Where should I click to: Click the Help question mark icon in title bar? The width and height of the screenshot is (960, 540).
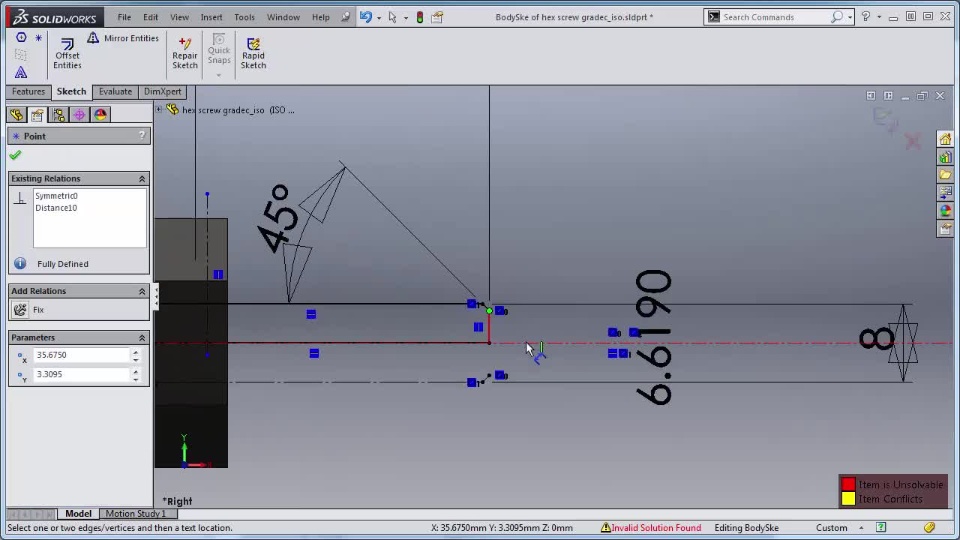coord(866,17)
